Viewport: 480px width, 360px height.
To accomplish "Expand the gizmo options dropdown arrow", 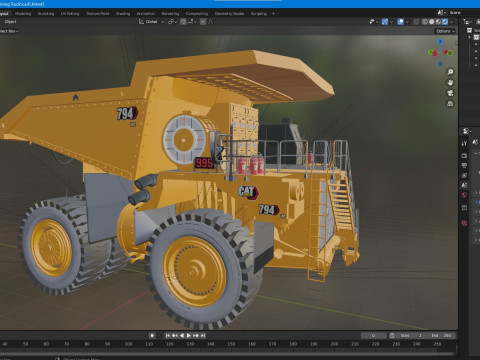I will click(x=392, y=22).
